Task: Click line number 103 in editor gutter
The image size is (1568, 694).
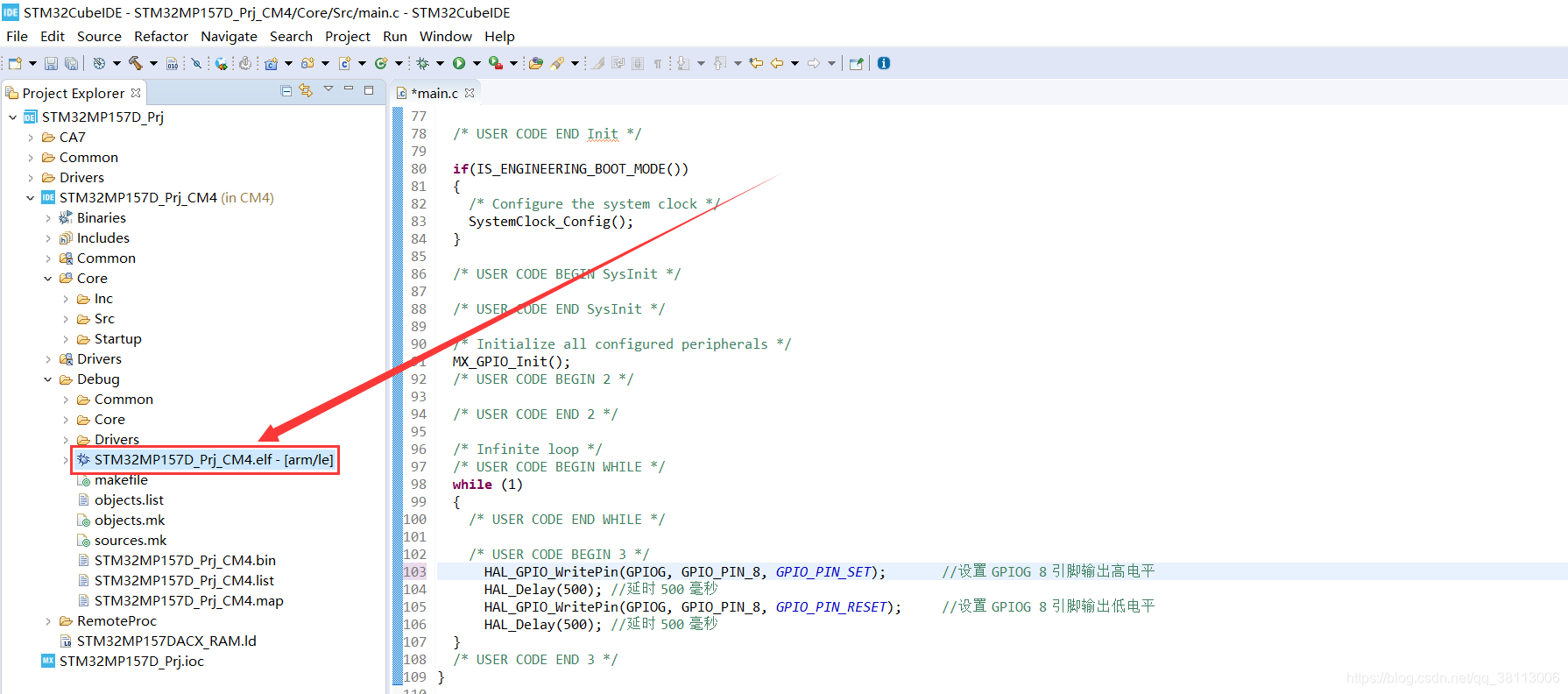Action: [415, 571]
